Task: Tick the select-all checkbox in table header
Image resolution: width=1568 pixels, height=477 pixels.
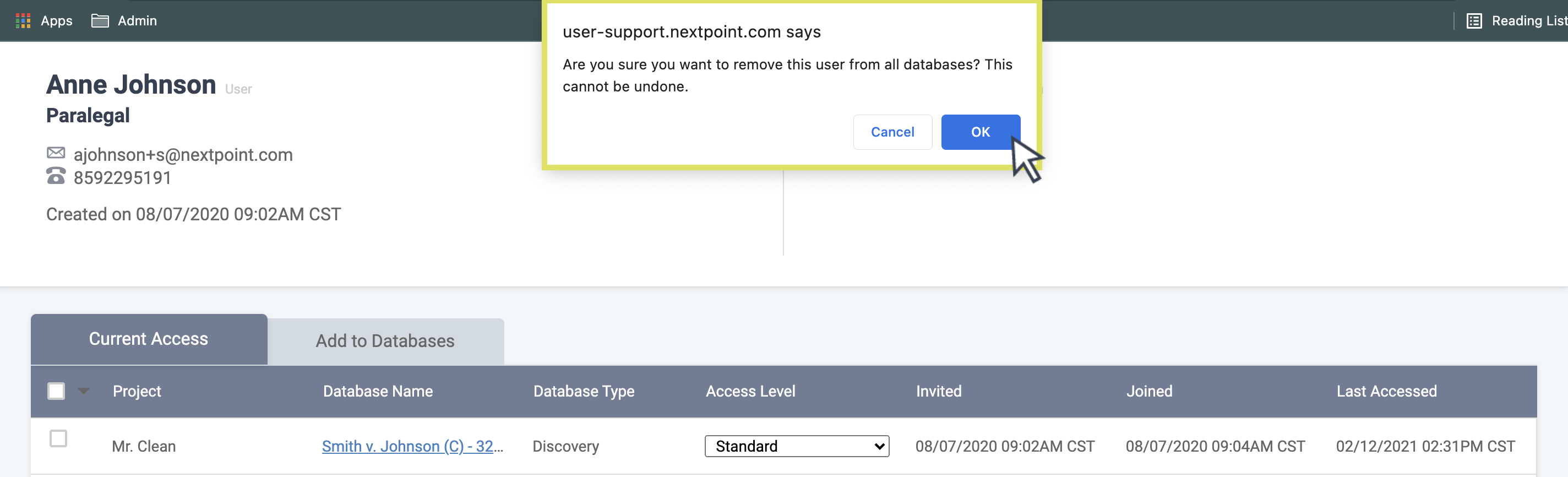Action: 56,391
